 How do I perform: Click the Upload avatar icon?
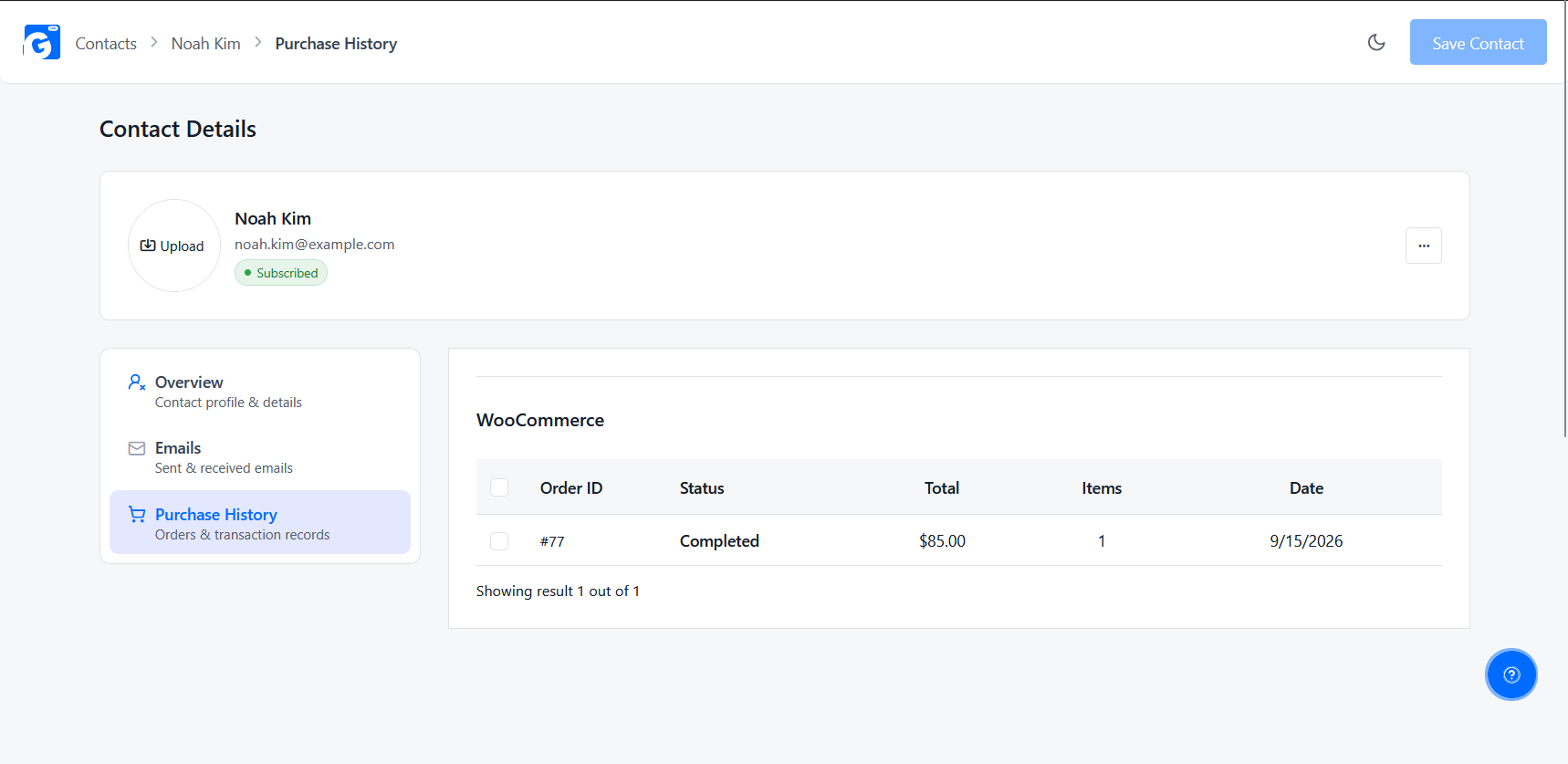click(148, 246)
